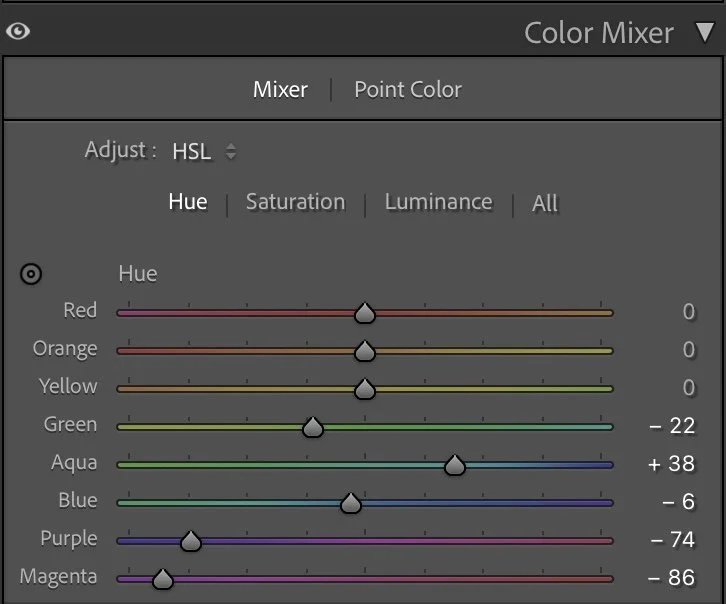726x604 pixels.
Task: Select the Luminance tab
Action: tap(438, 202)
